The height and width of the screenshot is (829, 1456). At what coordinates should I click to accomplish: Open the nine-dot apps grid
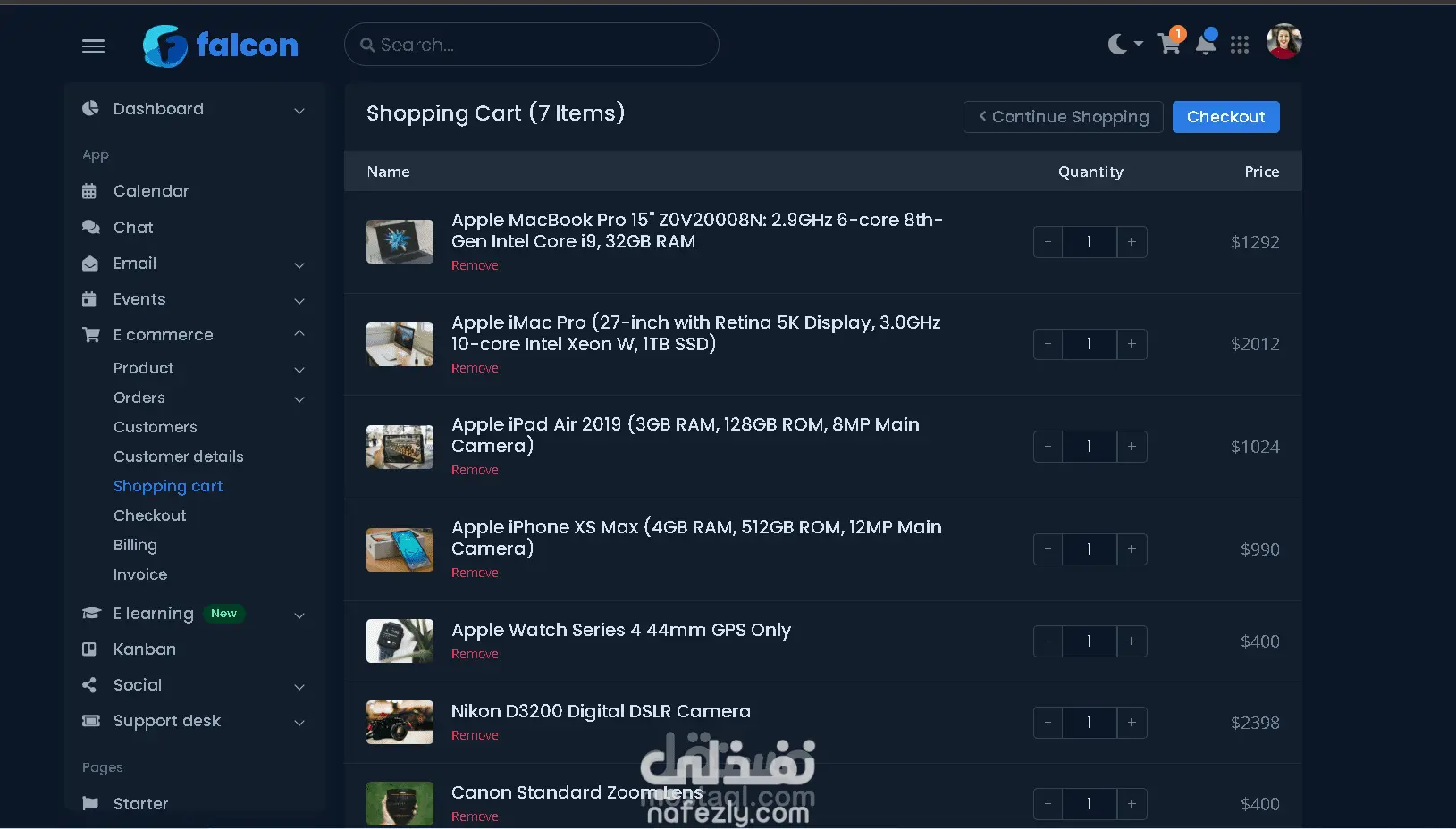point(1240,45)
